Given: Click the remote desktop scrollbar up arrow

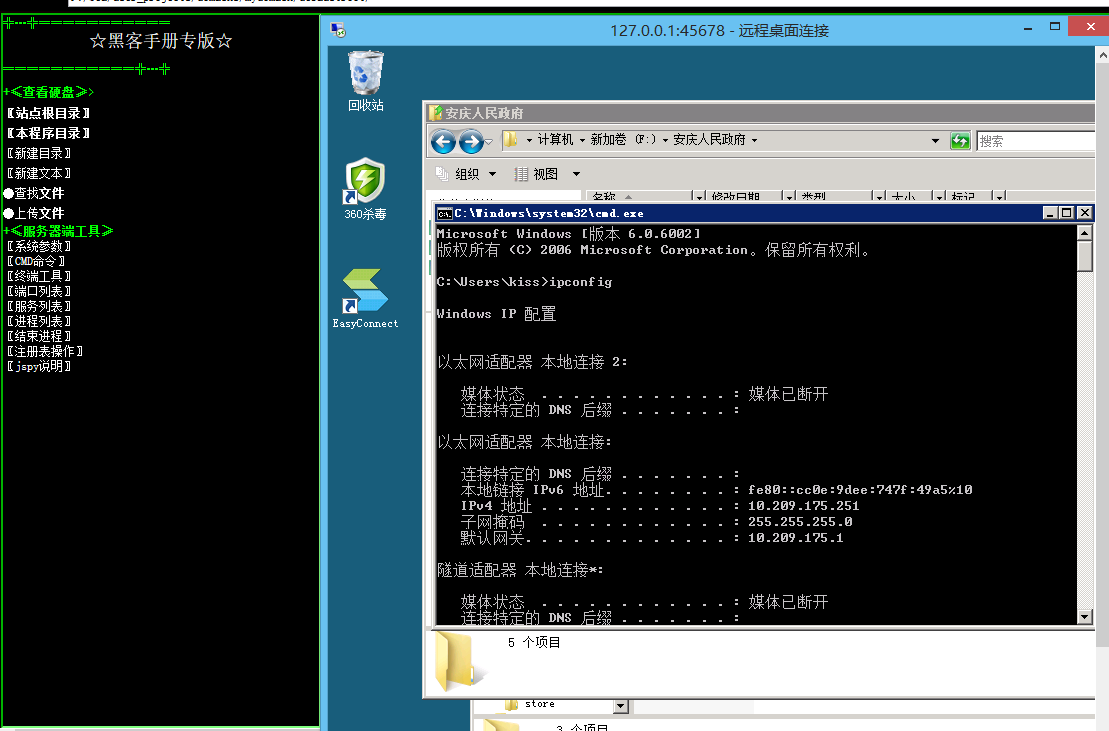Looking at the screenshot, I should click(1103, 54).
